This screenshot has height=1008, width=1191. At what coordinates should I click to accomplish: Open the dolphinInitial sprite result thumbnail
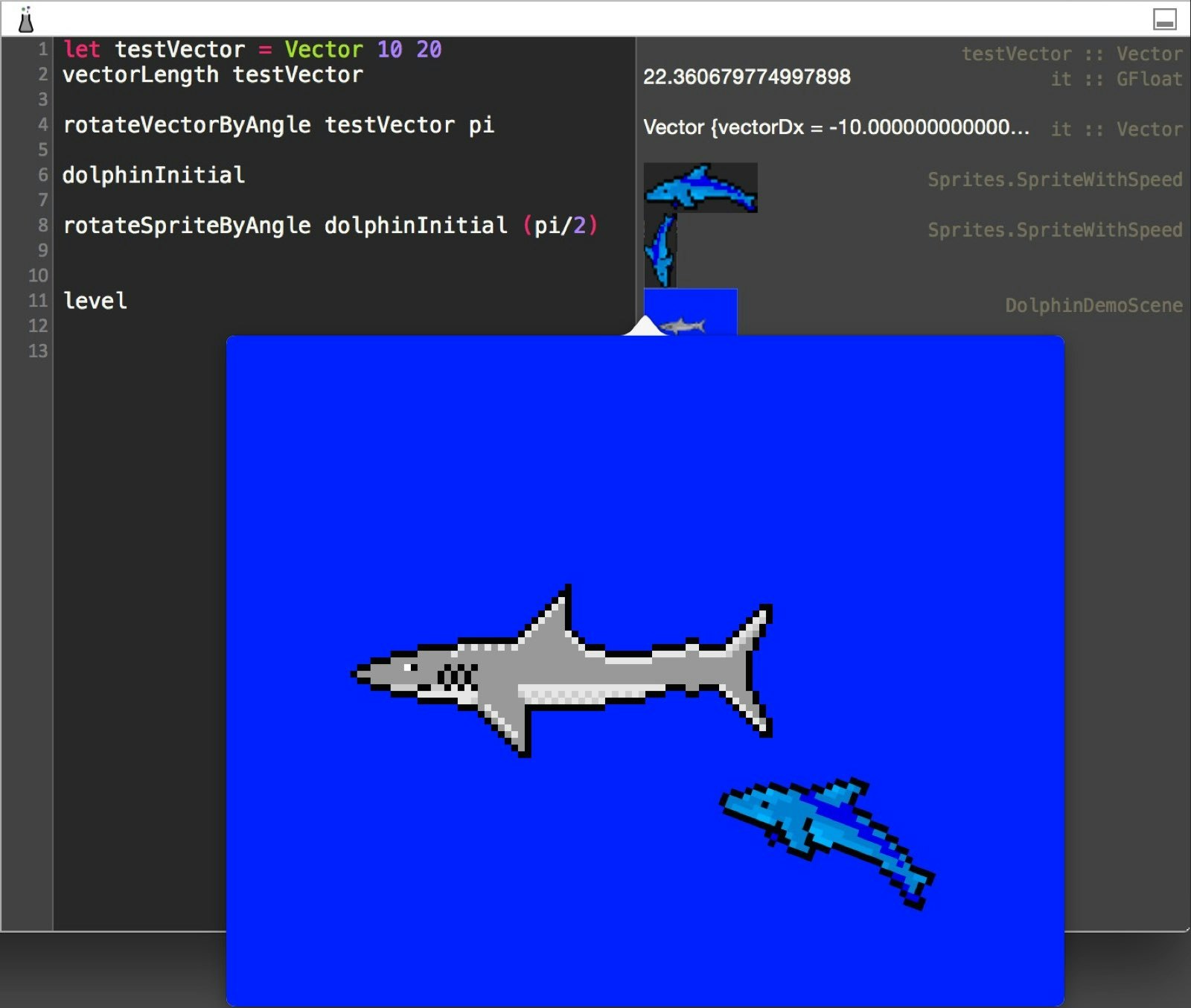coord(700,188)
